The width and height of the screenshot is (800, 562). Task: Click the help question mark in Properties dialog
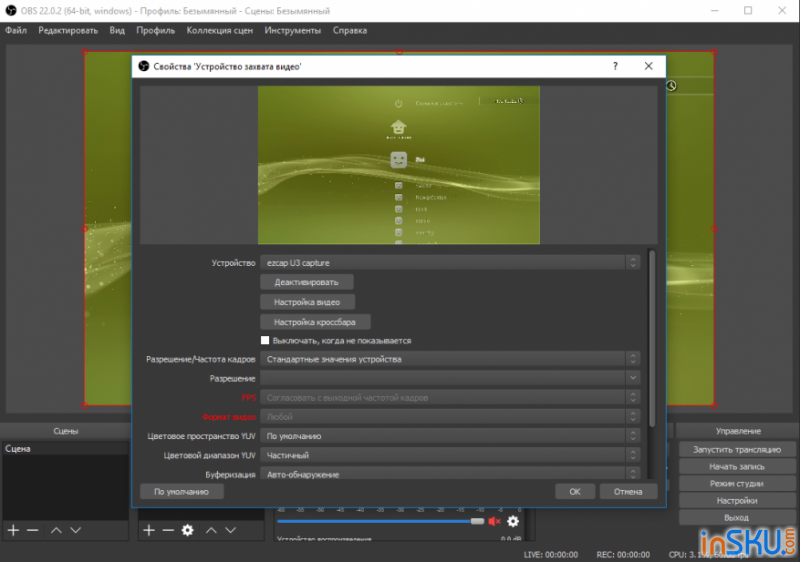pos(615,66)
